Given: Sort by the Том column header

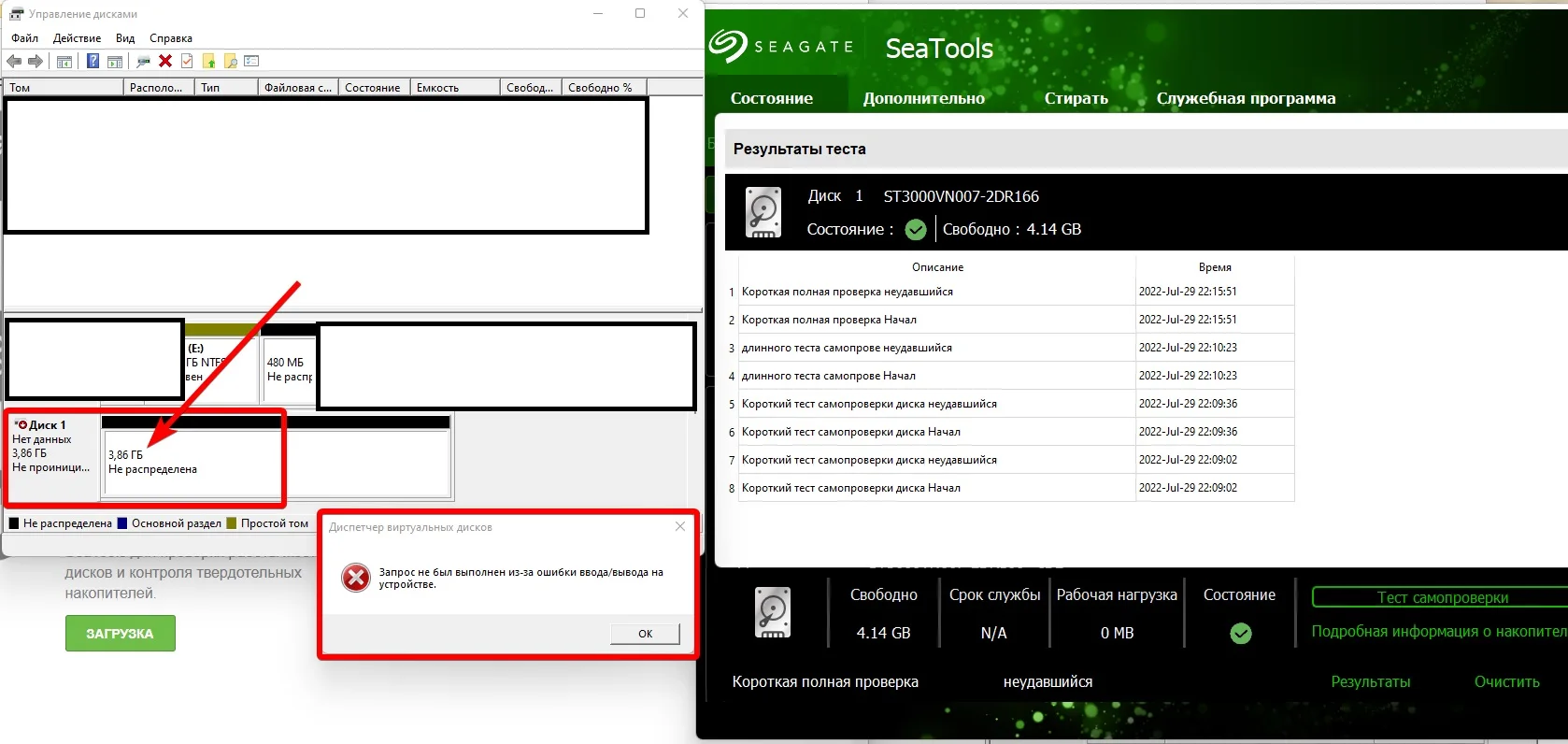Looking at the screenshot, I should (x=64, y=88).
